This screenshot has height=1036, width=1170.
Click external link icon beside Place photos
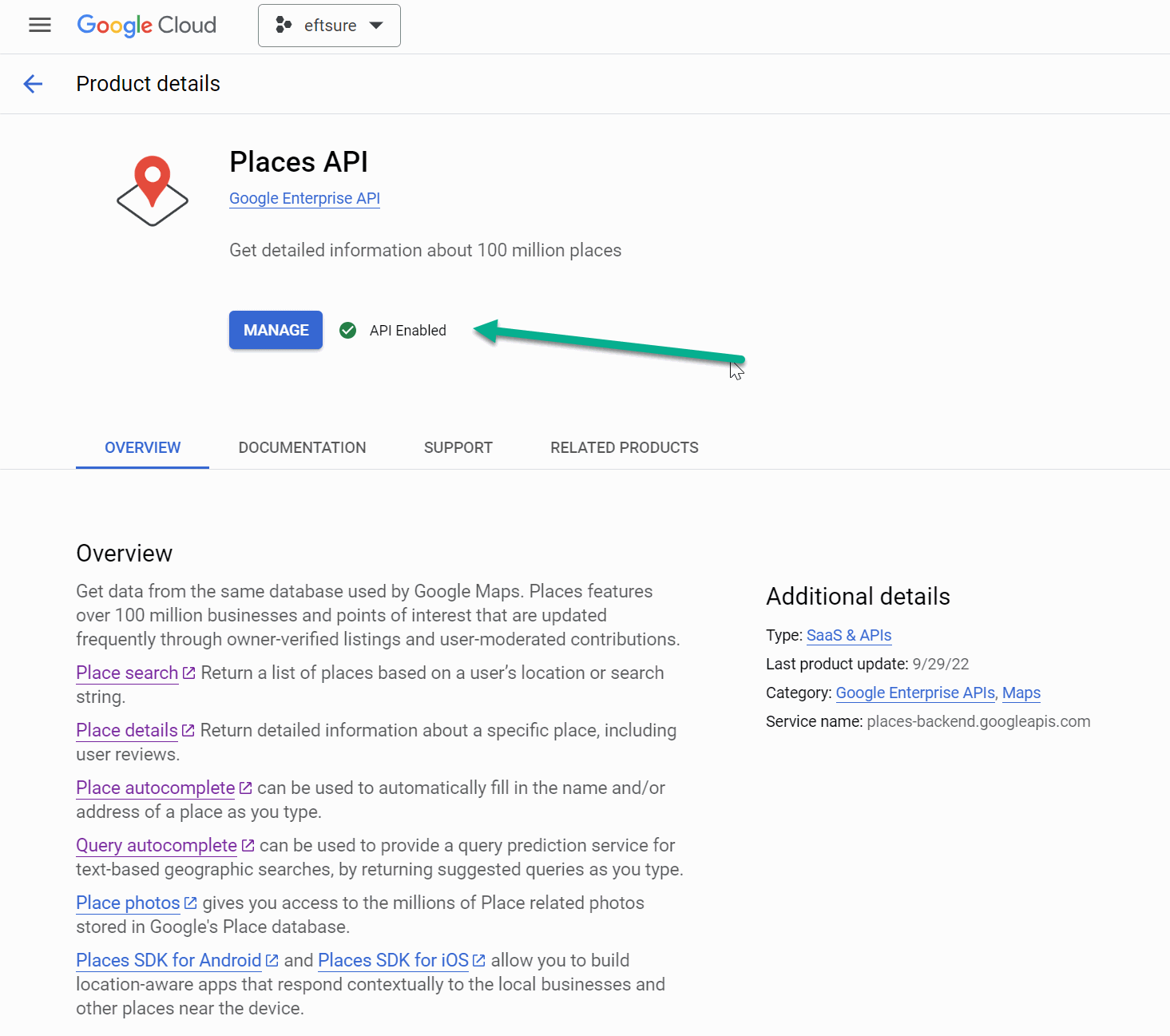(191, 903)
